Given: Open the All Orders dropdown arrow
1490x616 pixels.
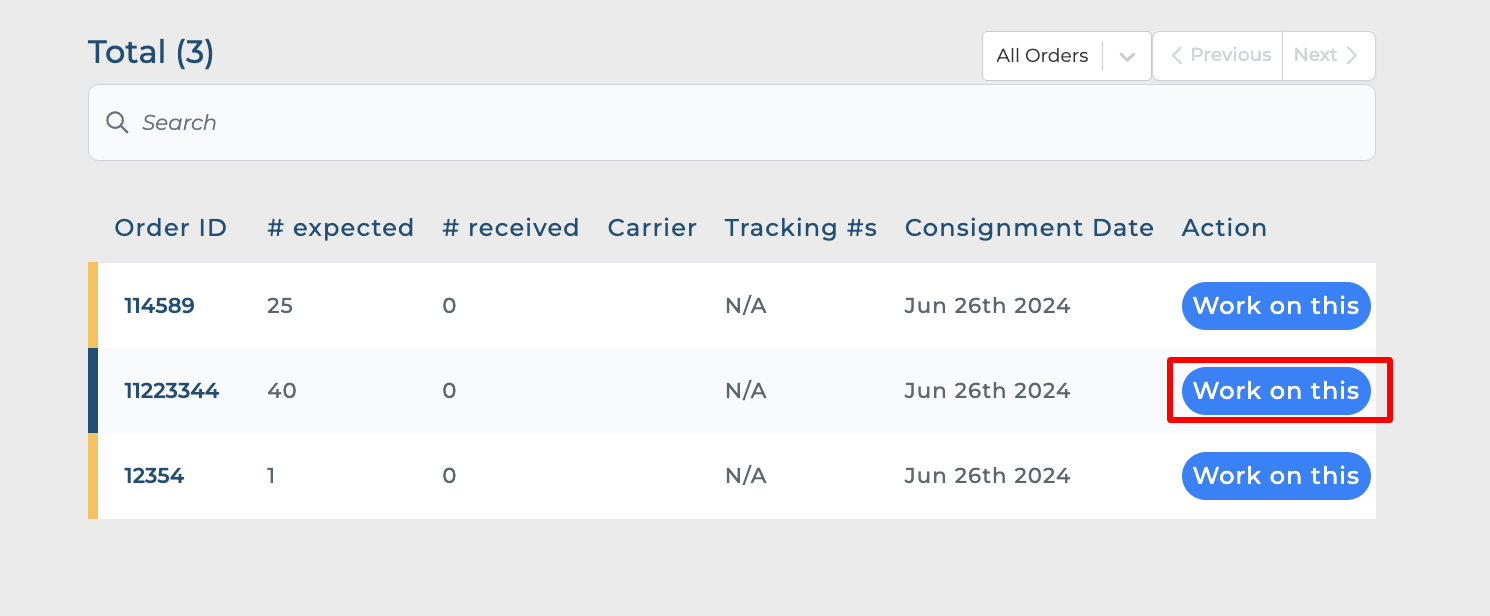Looking at the screenshot, I should (1127, 57).
